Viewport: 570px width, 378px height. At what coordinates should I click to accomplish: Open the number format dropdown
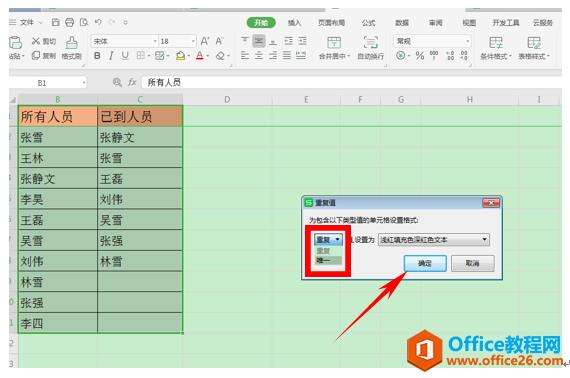point(432,41)
